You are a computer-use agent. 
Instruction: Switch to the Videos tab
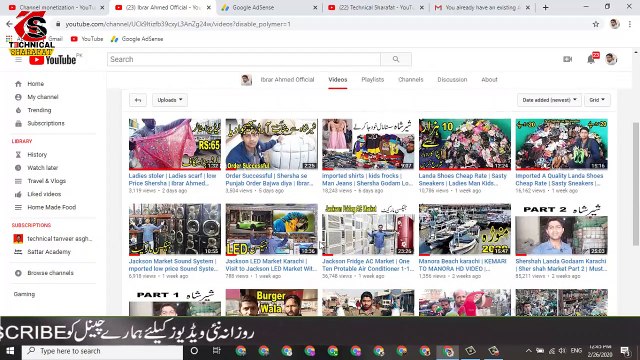[338, 80]
